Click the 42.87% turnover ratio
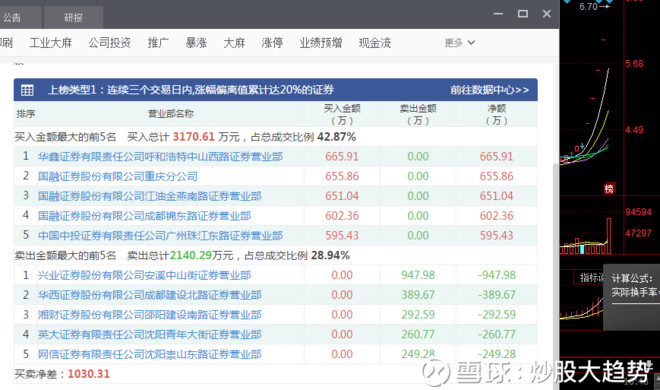The width and height of the screenshot is (660, 390). point(336,137)
